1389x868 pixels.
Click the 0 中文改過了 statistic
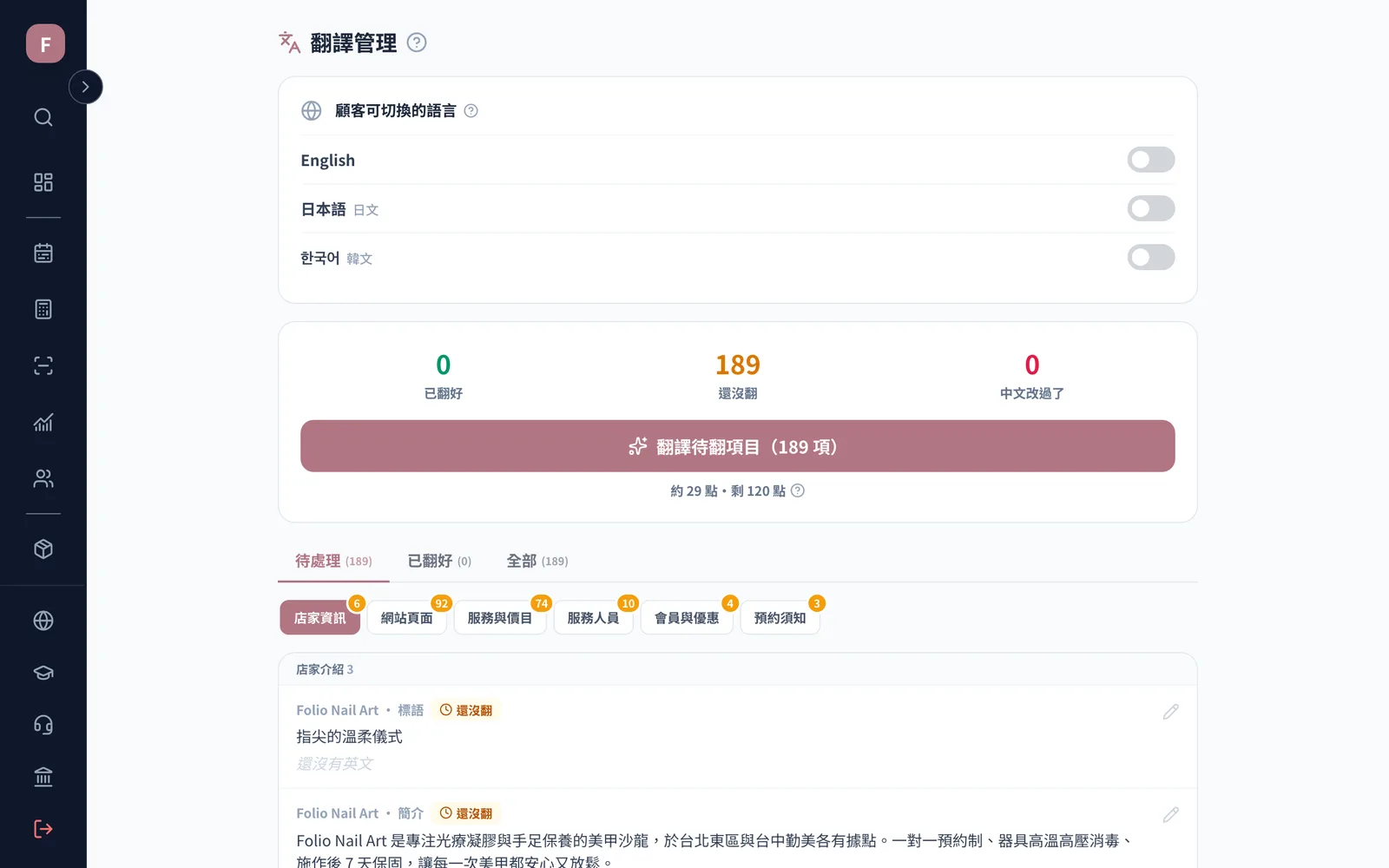click(x=1032, y=375)
